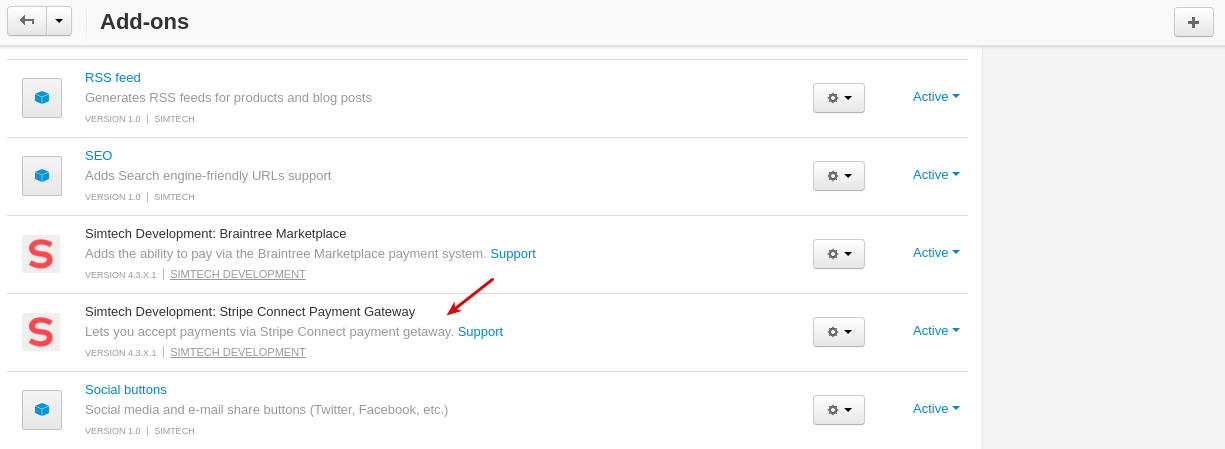
Task: Click the SEO add-on box icon
Action: [42, 176]
